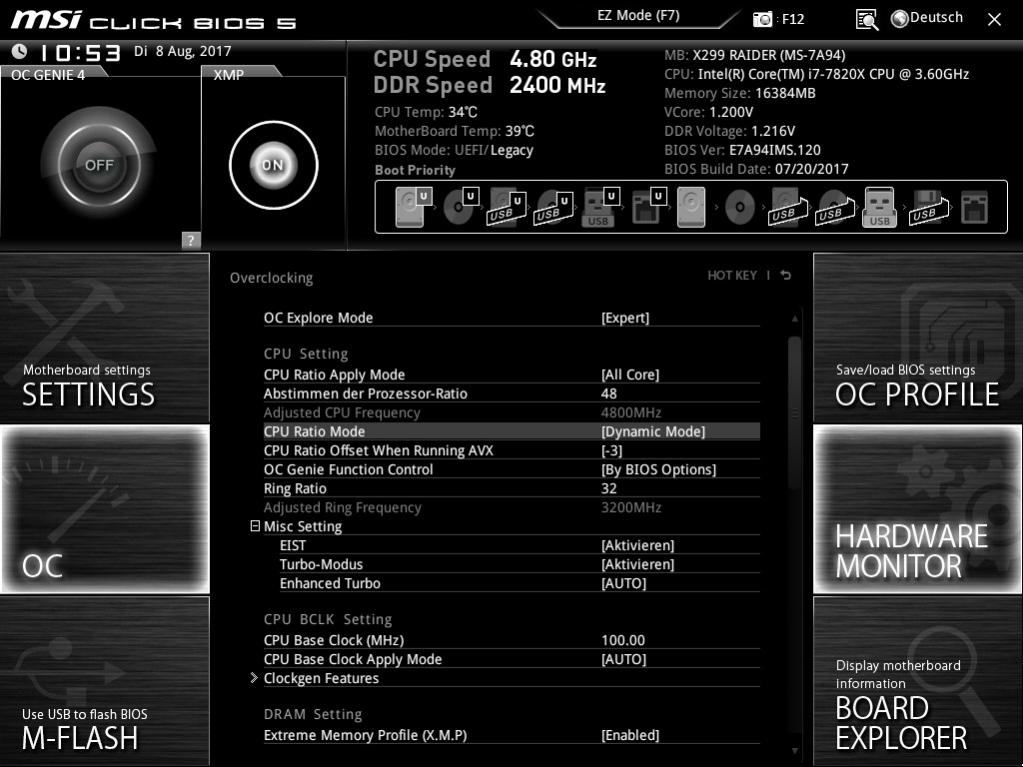The image size is (1023, 767).
Task: Click the Adjusted CPU Frequency 4800MHz value
Action: [x=631, y=412]
